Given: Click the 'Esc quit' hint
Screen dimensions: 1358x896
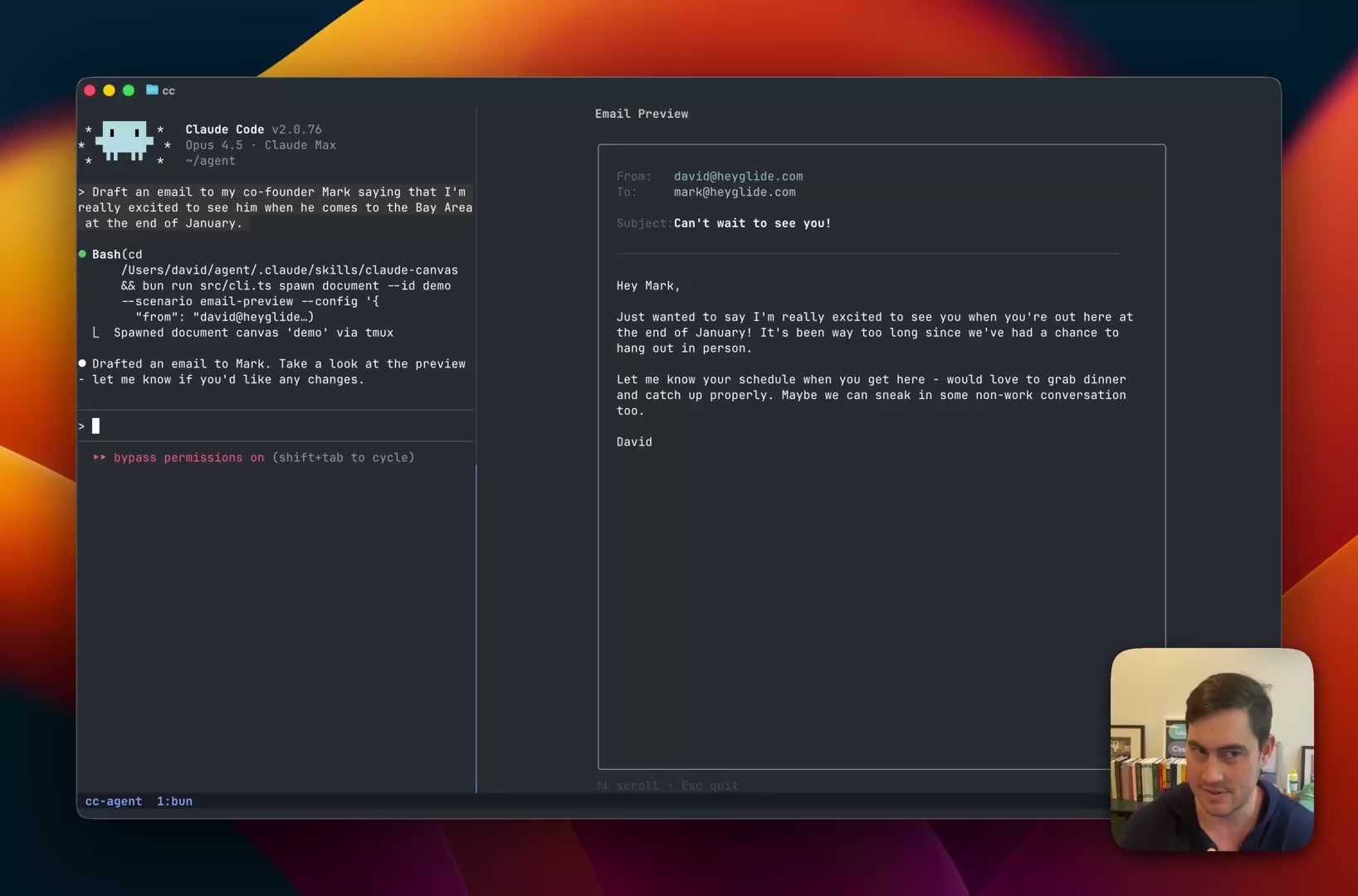Looking at the screenshot, I should [x=709, y=786].
